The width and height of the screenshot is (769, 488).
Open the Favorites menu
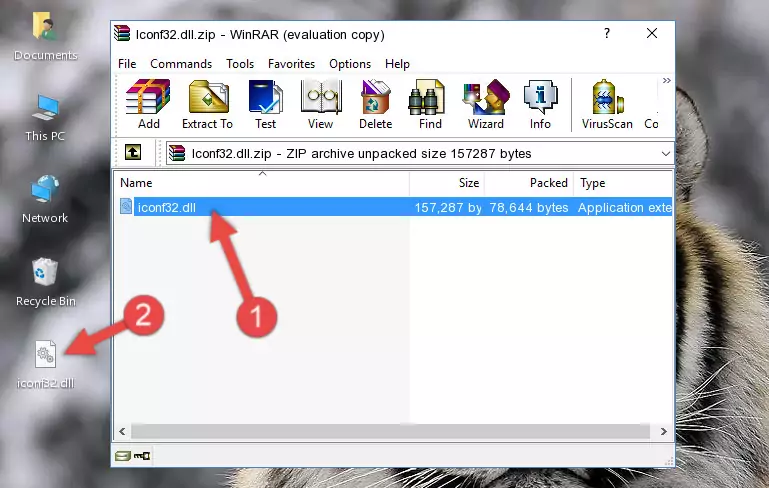coord(291,64)
